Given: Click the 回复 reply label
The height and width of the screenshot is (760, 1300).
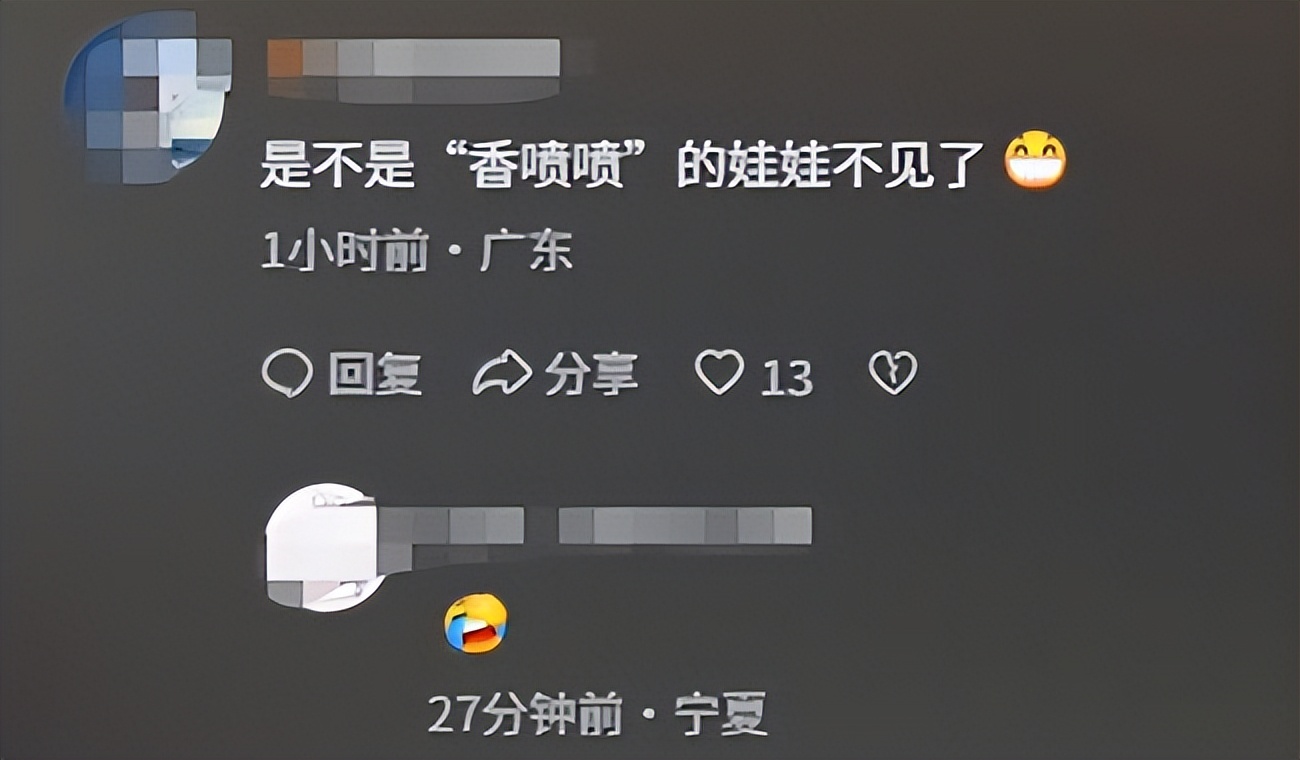Looking at the screenshot, I should (375, 375).
